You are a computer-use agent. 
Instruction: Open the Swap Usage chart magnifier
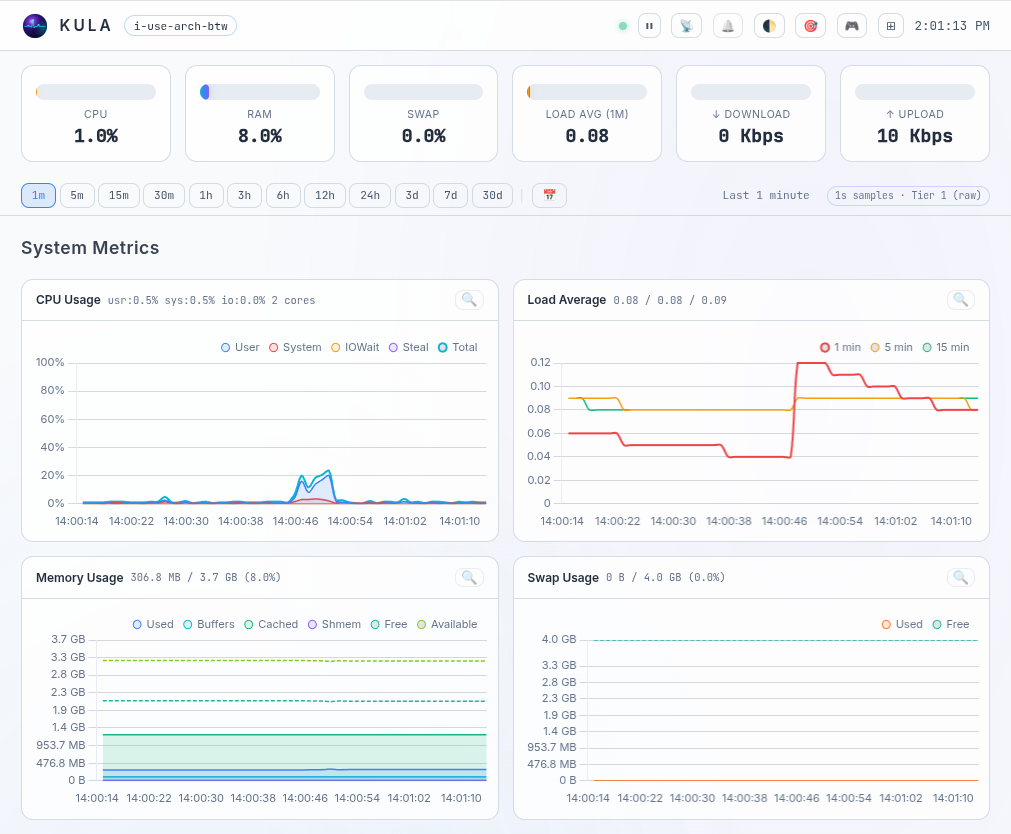(960, 577)
